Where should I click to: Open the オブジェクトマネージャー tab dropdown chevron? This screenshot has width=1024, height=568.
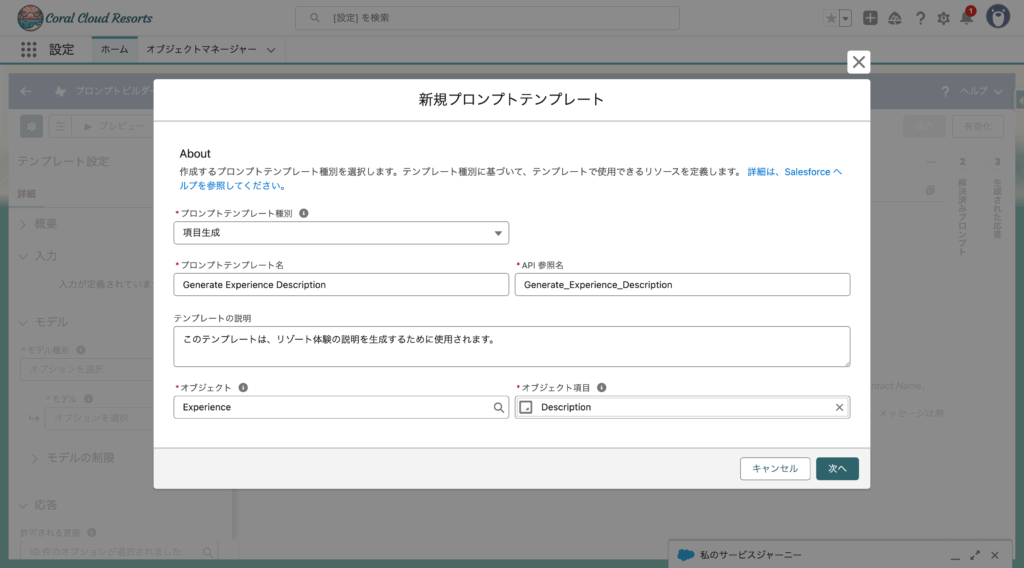tap(271, 49)
